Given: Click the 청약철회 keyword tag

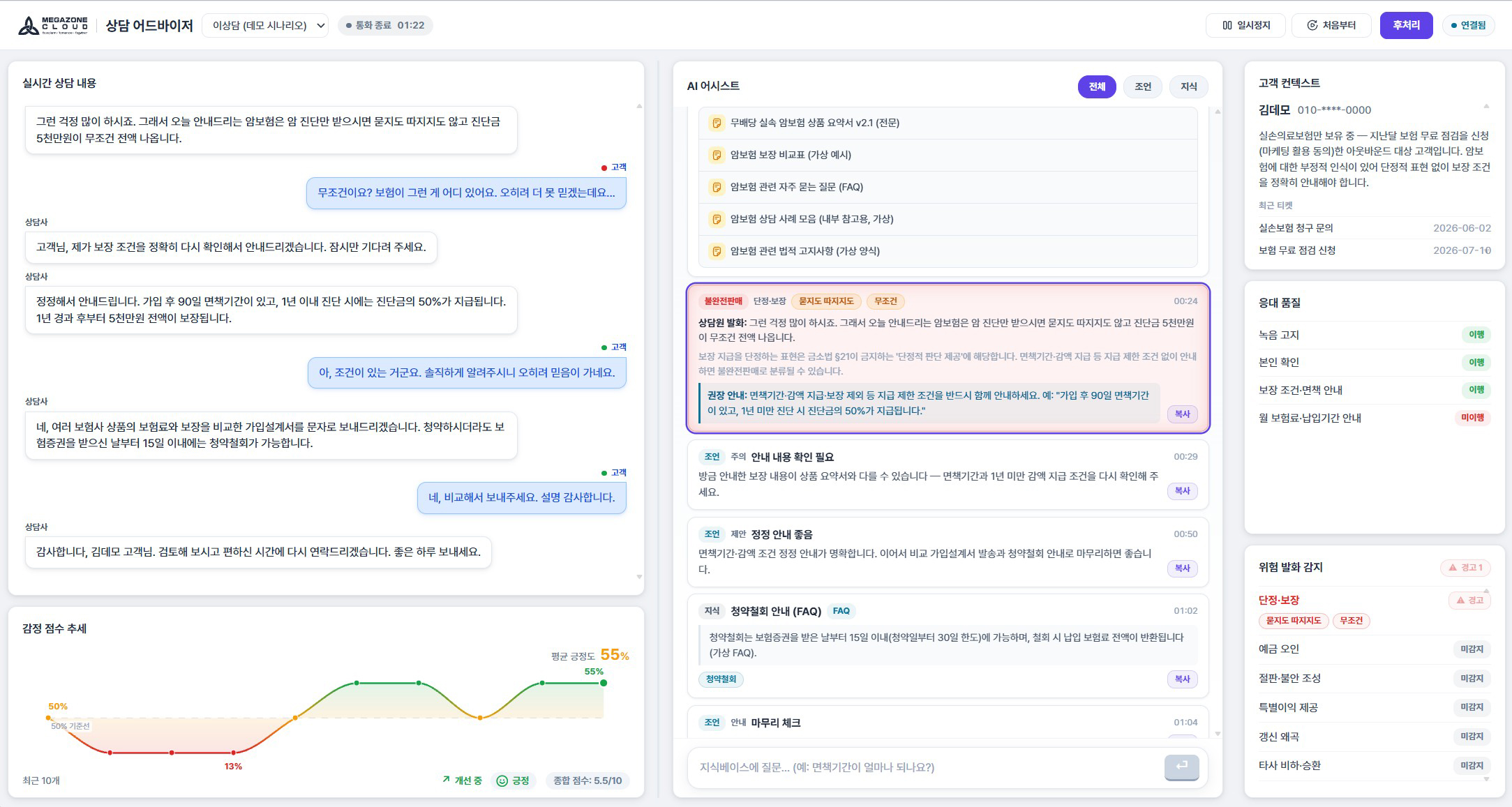Looking at the screenshot, I should click(721, 679).
